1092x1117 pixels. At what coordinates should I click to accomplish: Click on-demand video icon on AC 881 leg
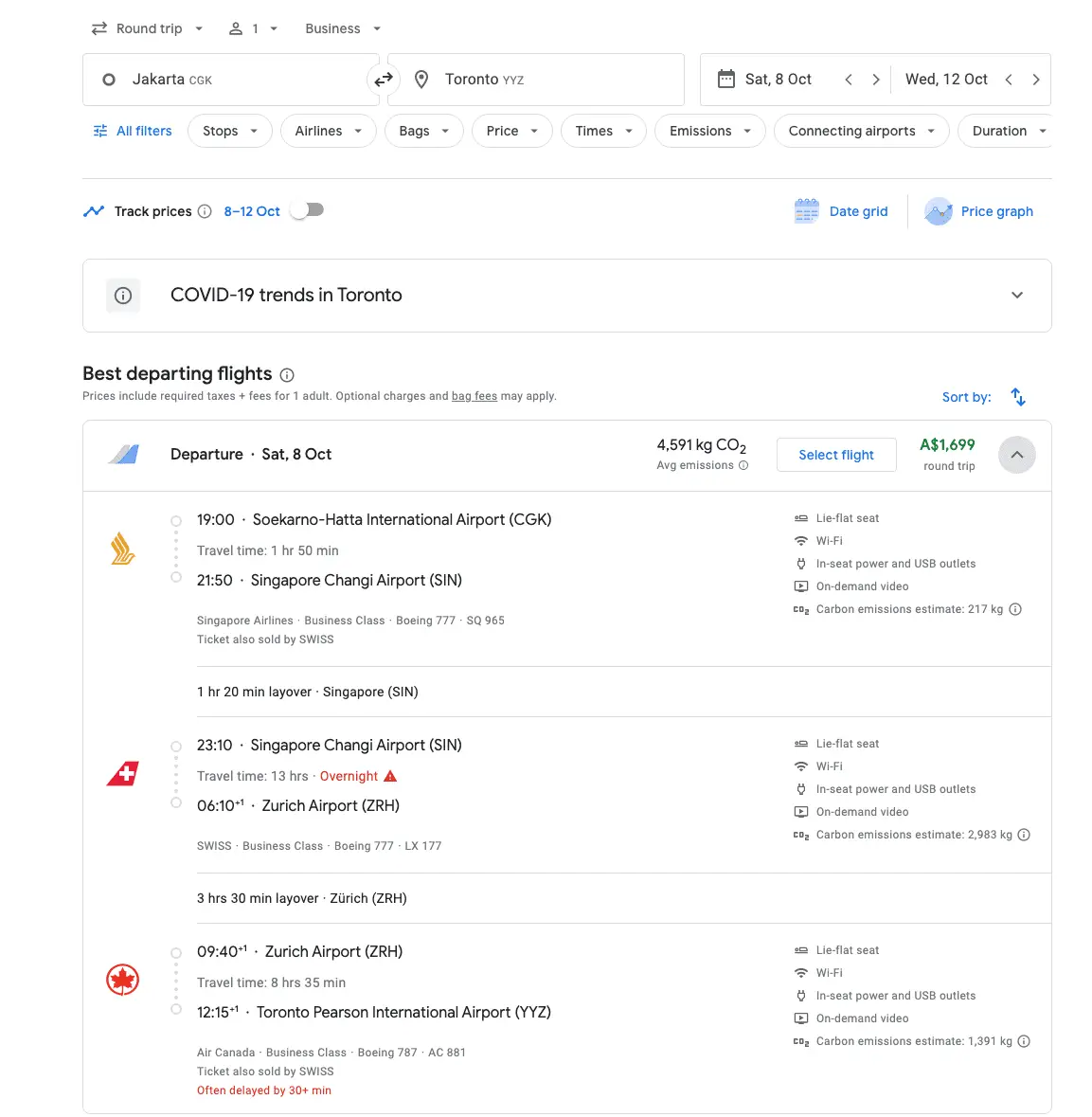click(x=801, y=1018)
